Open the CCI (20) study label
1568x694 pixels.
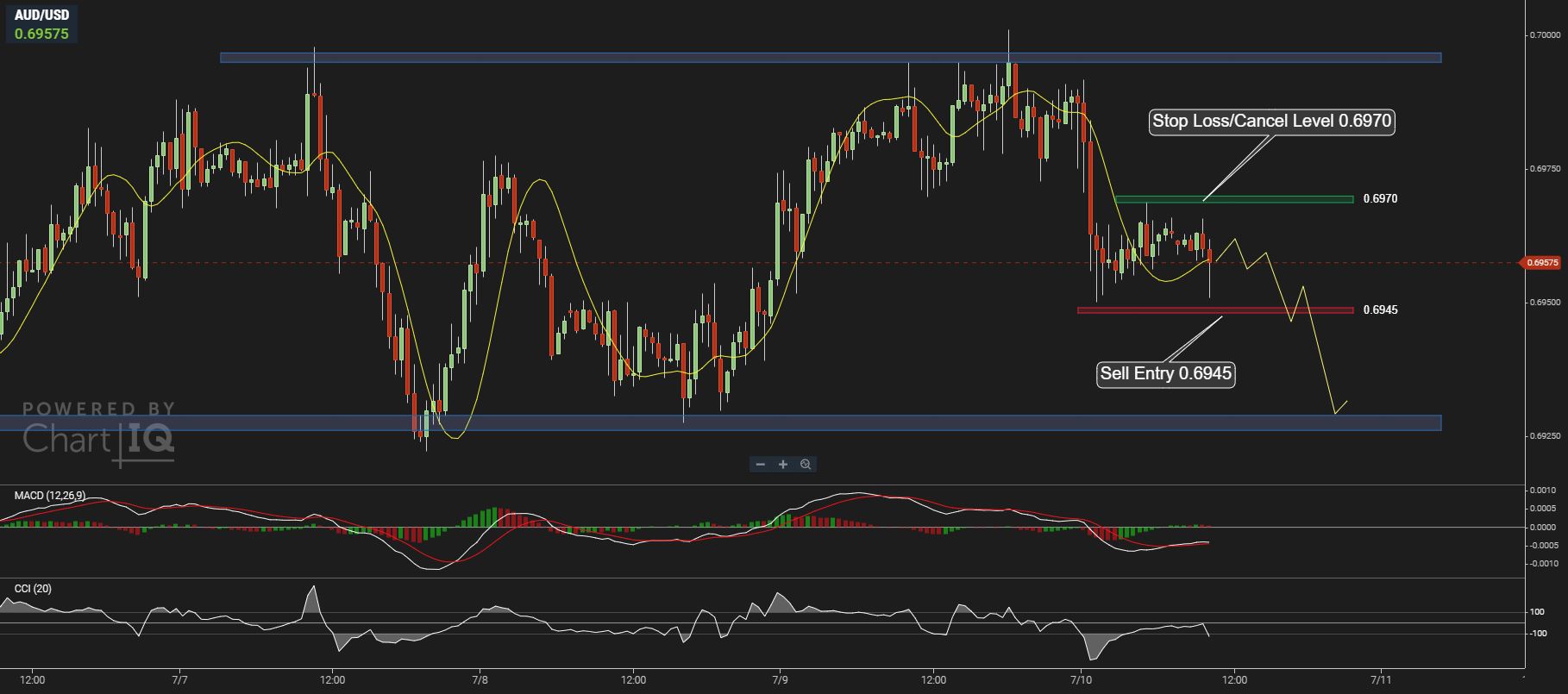[33, 589]
